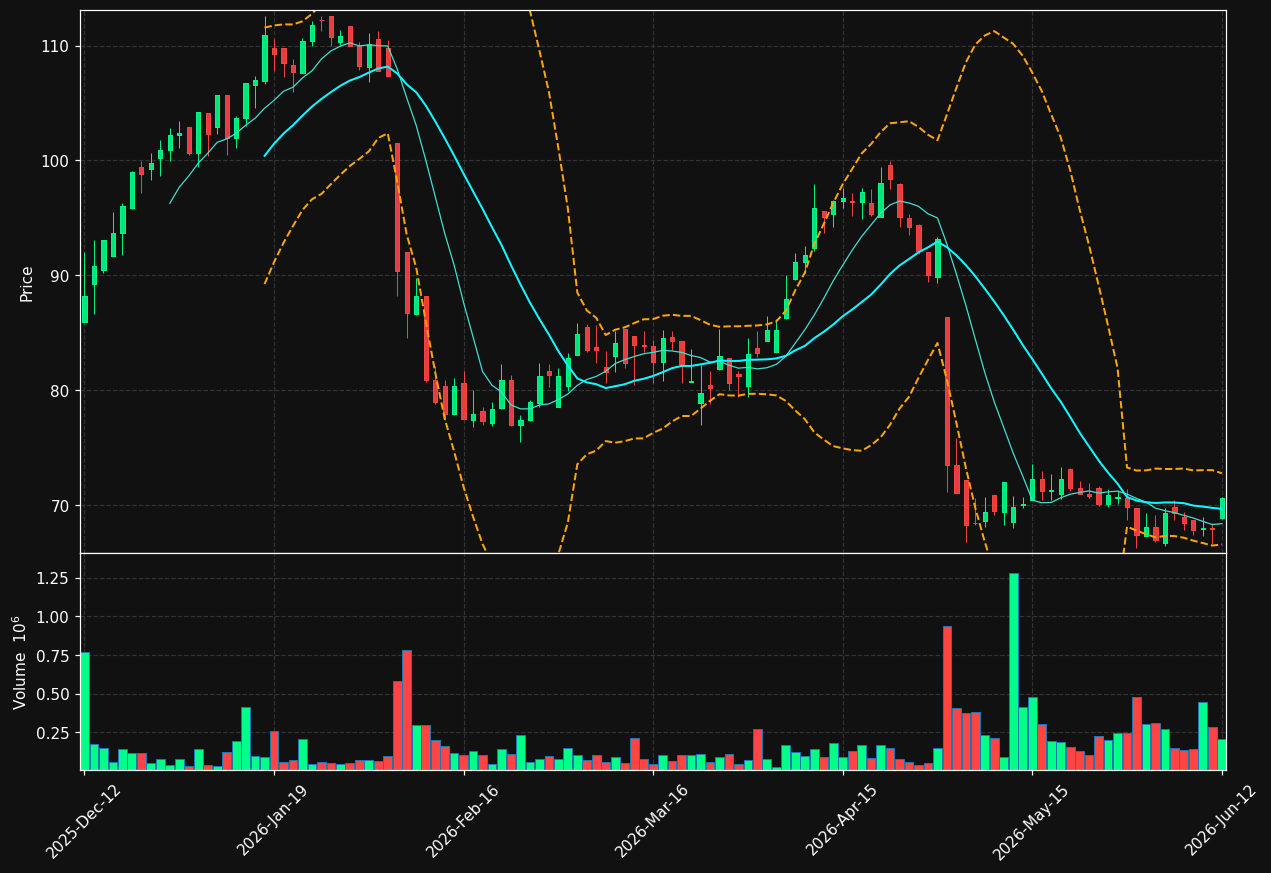
Task: Click the 'Price' y-axis label
Action: tap(27, 283)
